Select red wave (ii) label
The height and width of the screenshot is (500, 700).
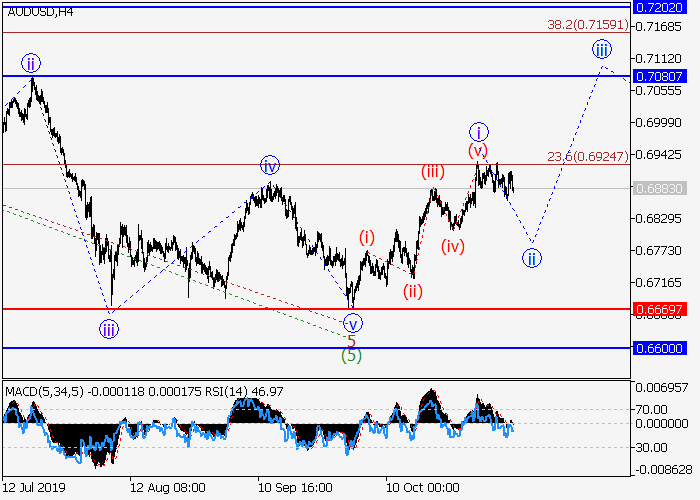412,291
